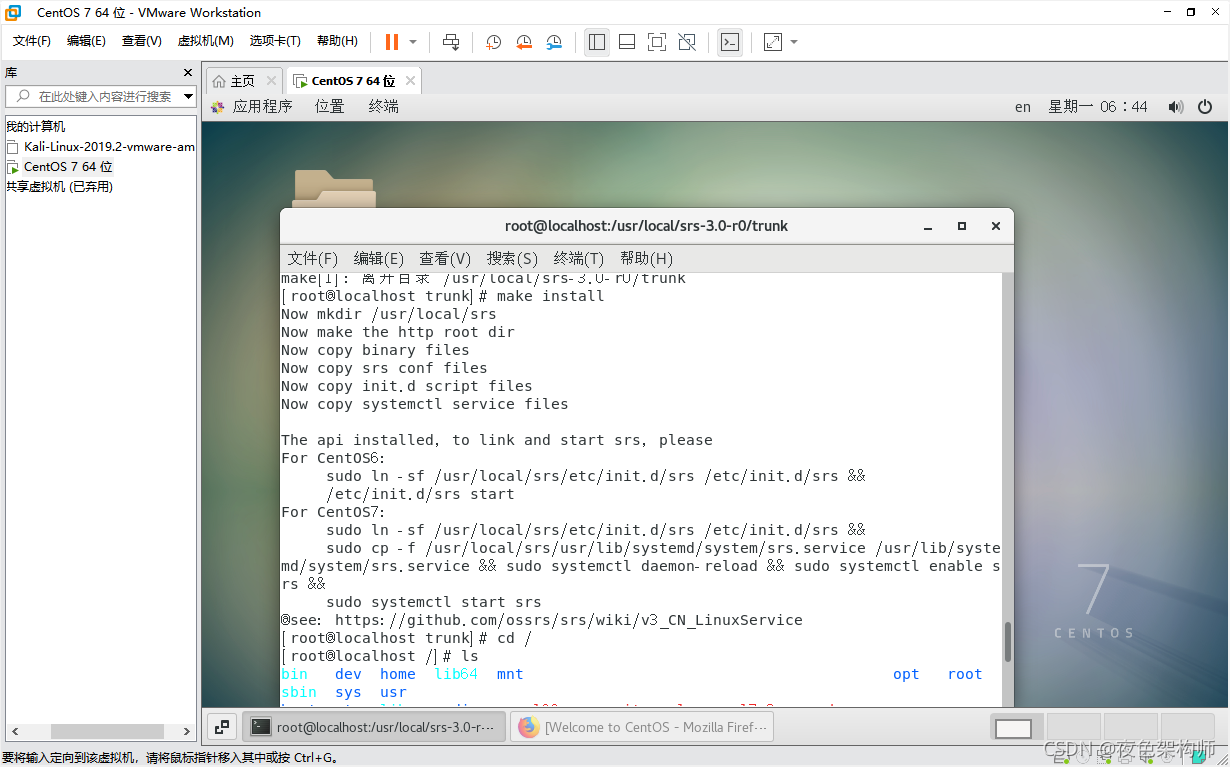Close the CentOS 7 64 位 tab
The image size is (1230, 767).
[411, 81]
